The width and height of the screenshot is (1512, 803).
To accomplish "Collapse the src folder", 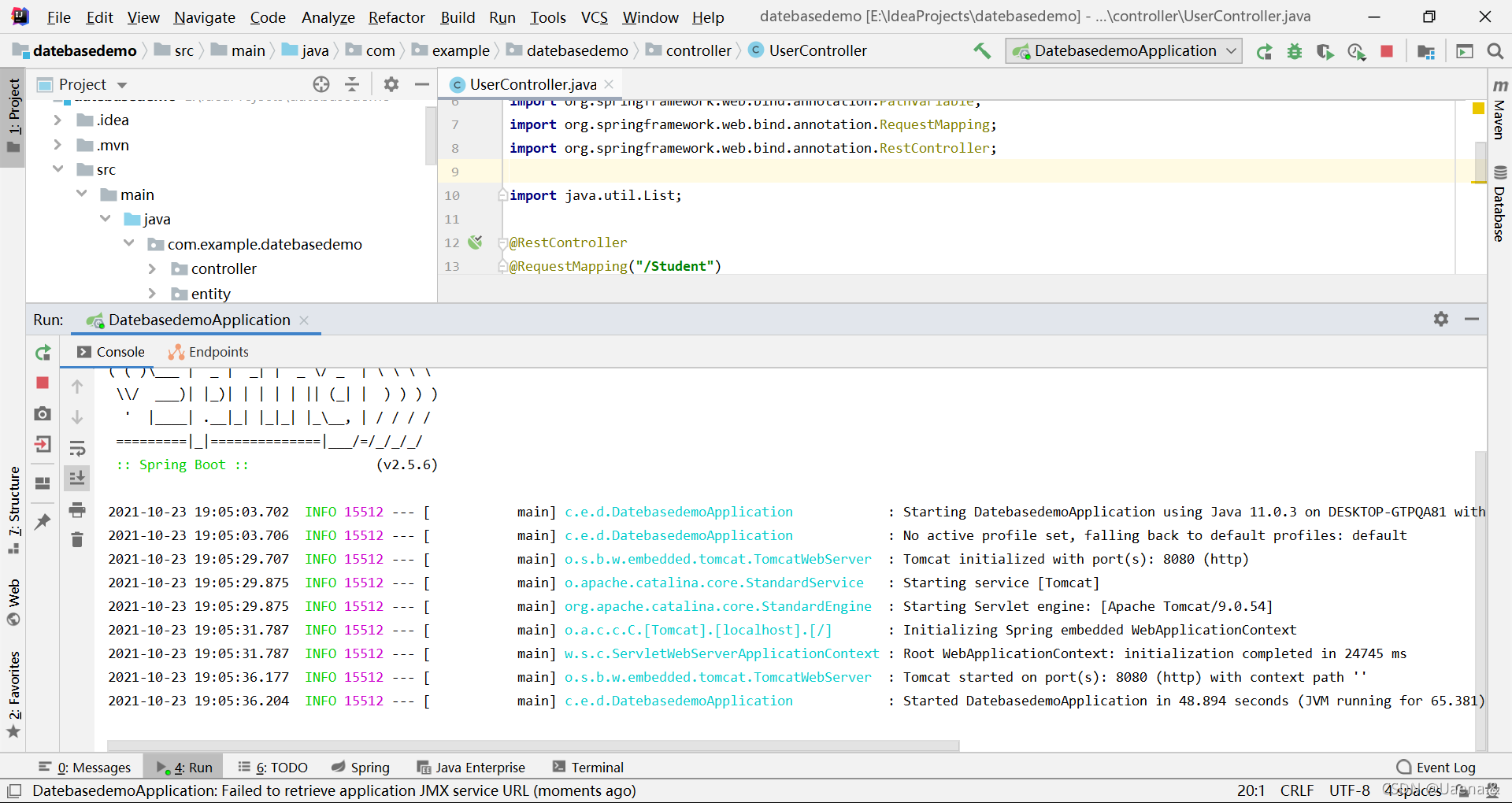I will (x=57, y=169).
